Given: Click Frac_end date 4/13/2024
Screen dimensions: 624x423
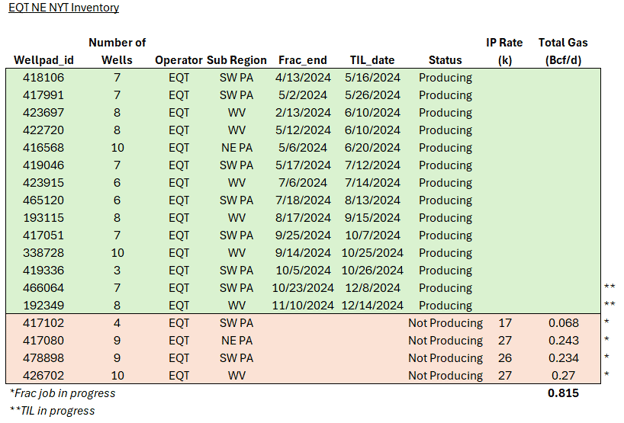Looking at the screenshot, I should [303, 78].
